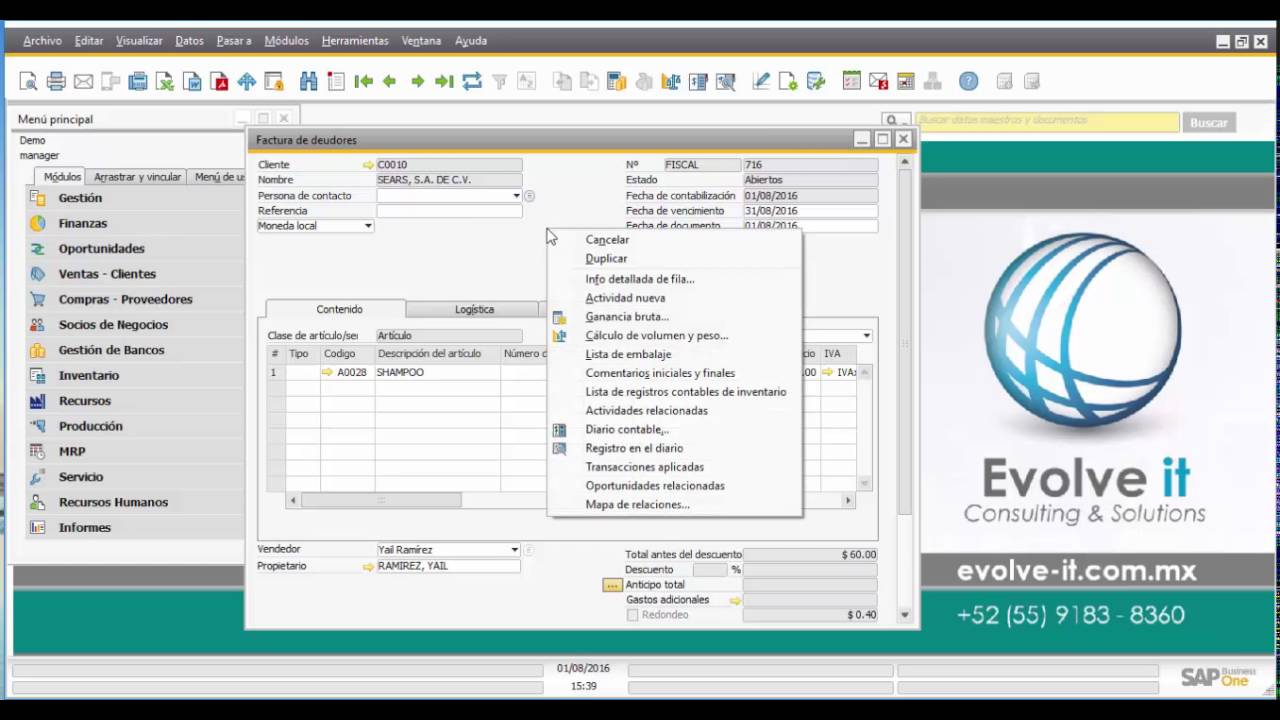Image resolution: width=1280 pixels, height=720 pixels.
Task: Click the Filter funnel toolbar icon
Action: 499,82
